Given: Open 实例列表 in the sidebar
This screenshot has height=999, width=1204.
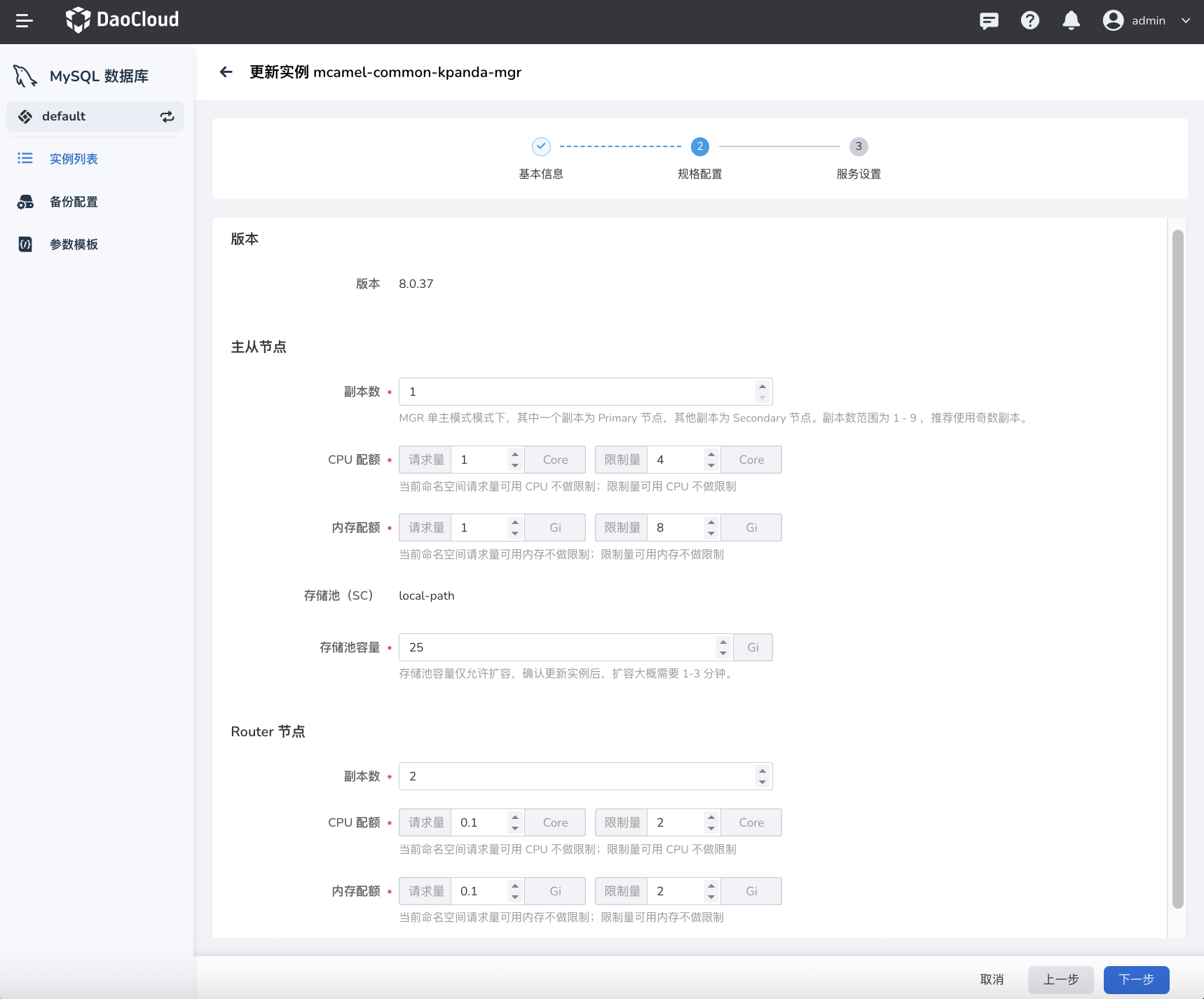Looking at the screenshot, I should (74, 159).
